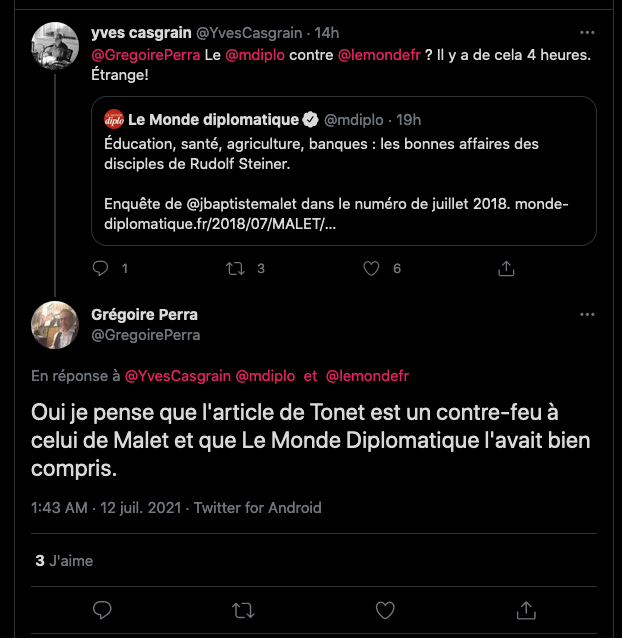Open @YvesCasgrain link in reply line
The width and height of the screenshot is (622, 638).
[177, 376]
